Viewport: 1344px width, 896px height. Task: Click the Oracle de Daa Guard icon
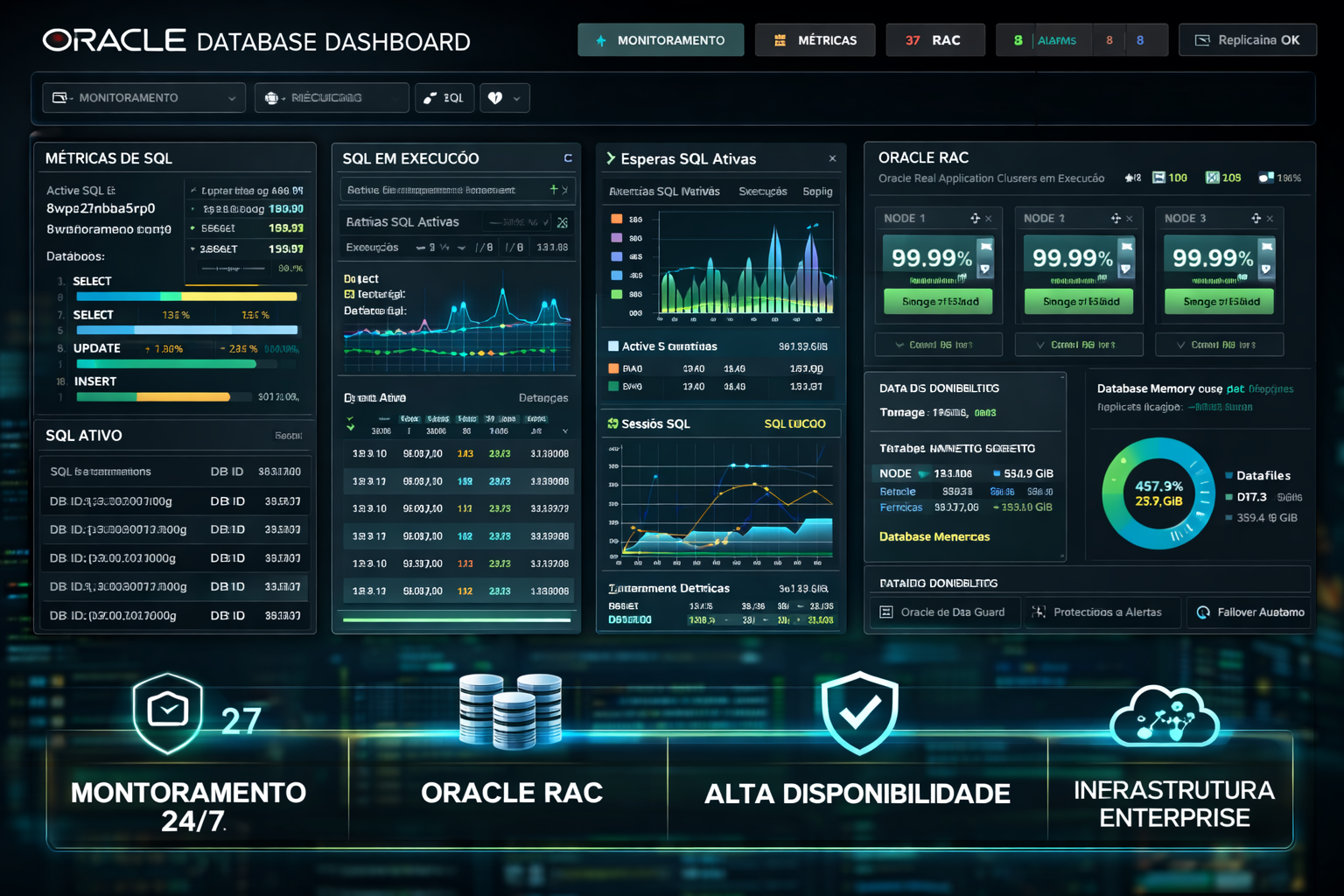point(886,612)
